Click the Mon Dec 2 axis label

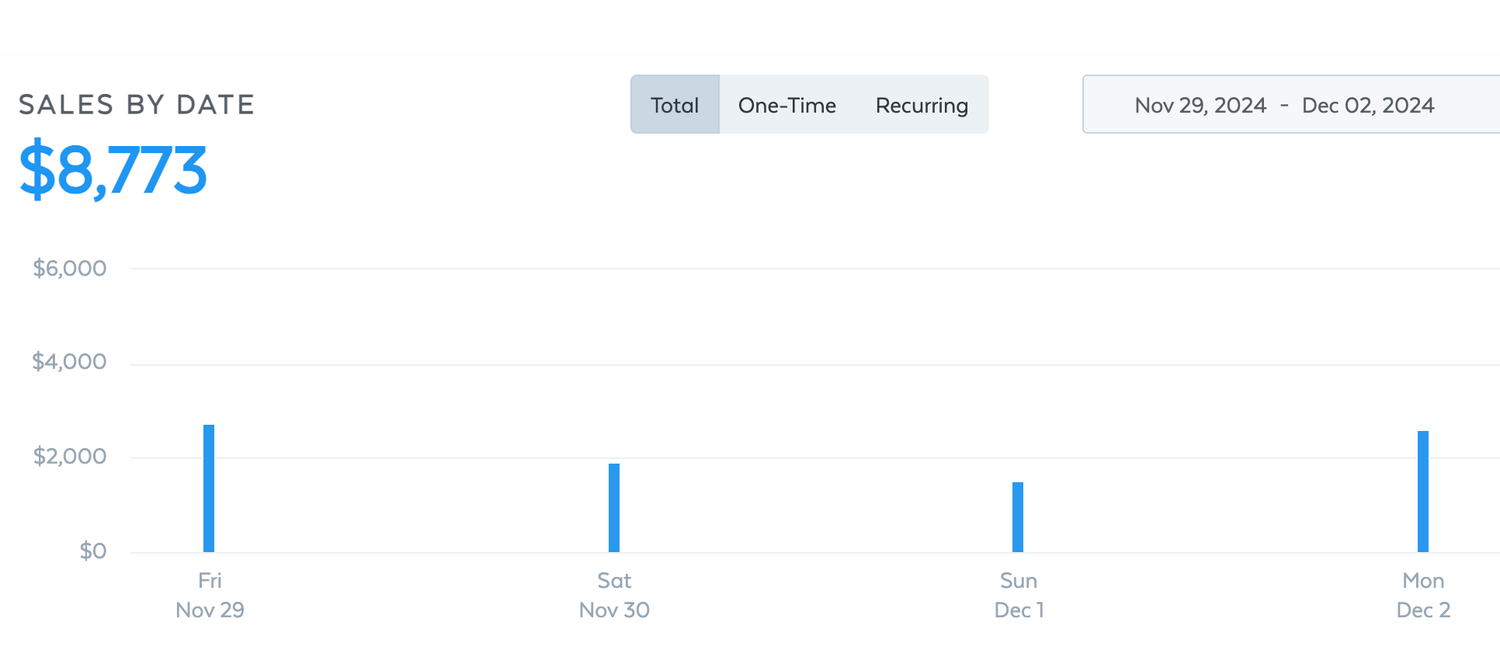coord(1423,595)
